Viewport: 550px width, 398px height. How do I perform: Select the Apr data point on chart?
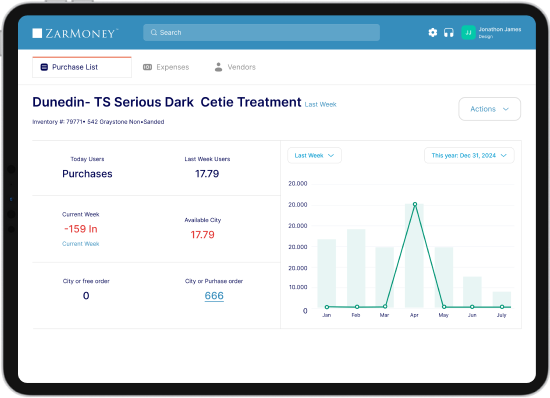click(x=415, y=204)
